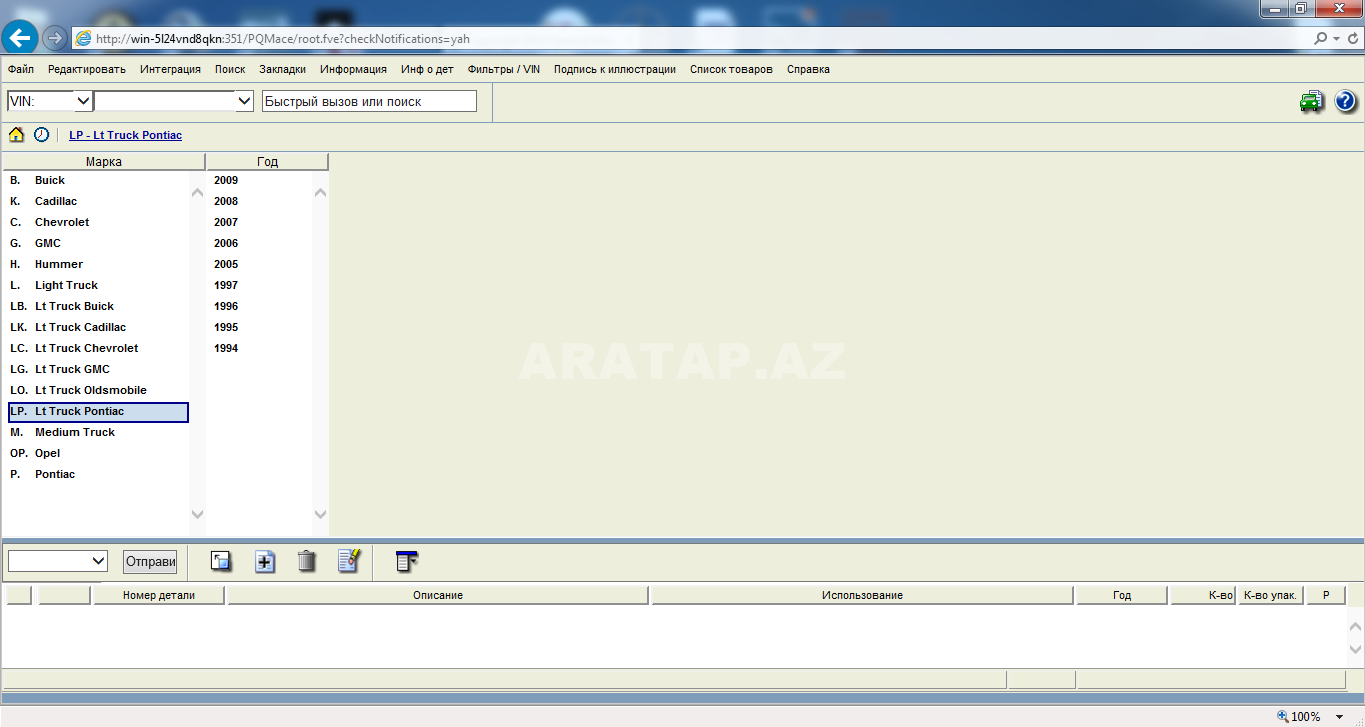The height and width of the screenshot is (727, 1365).
Task: Click the browser forward arrow
Action: (x=54, y=38)
